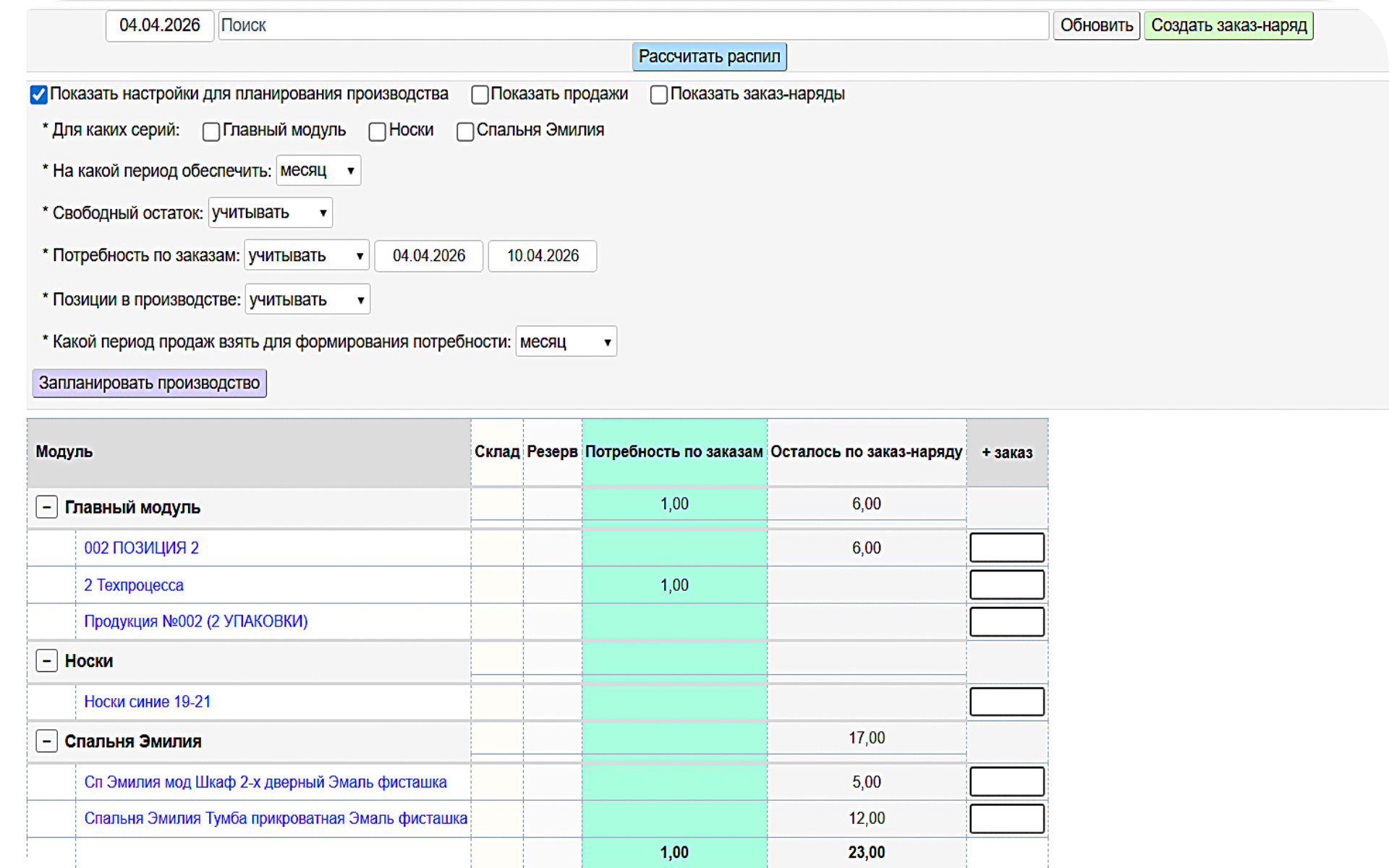Open the Позиции в производстве dropdown
The width and height of the screenshot is (1389, 868).
(307, 299)
